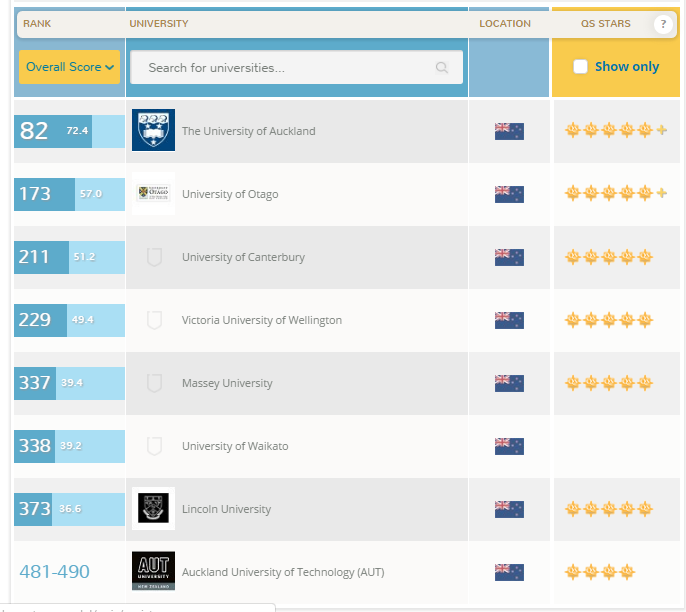Viewport: 686px width, 612px height.
Task: Click the QS STARS column header
Action: point(606,24)
